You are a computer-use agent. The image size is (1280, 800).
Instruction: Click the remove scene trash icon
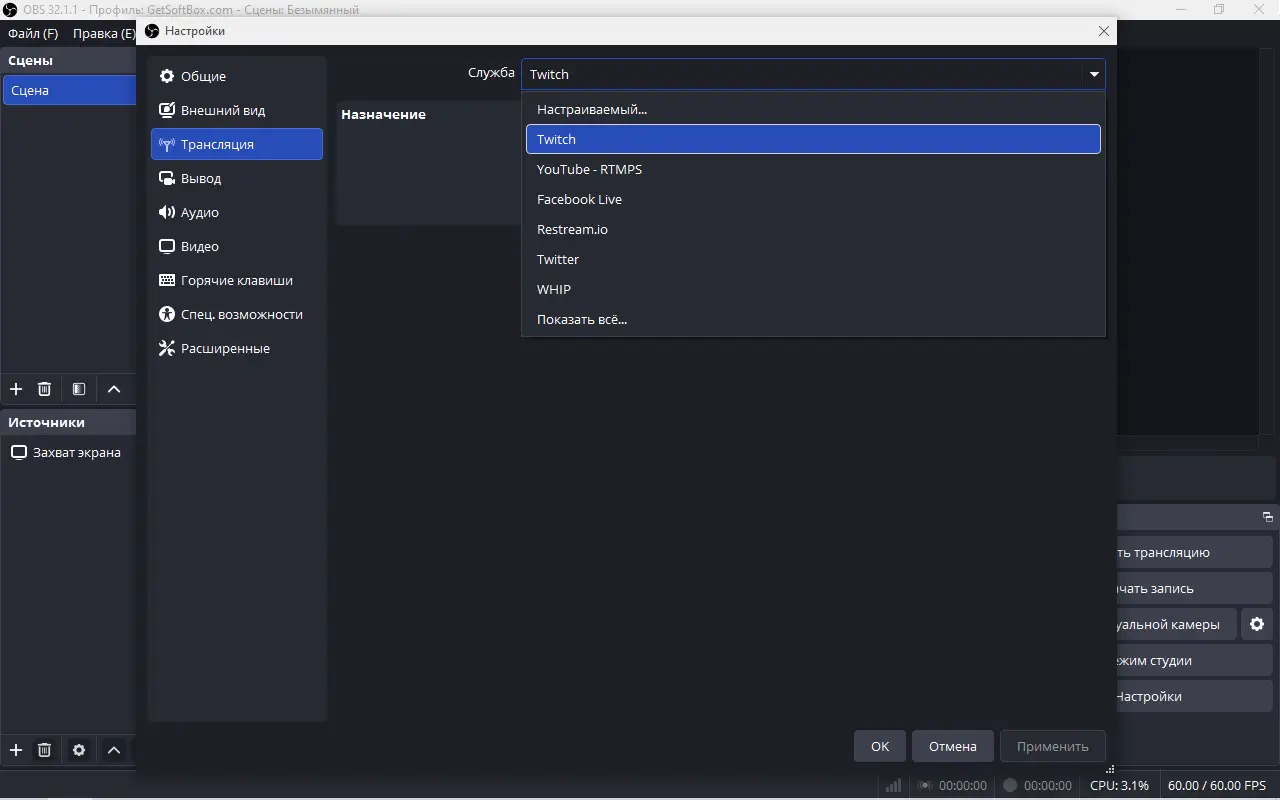pyautogui.click(x=44, y=389)
